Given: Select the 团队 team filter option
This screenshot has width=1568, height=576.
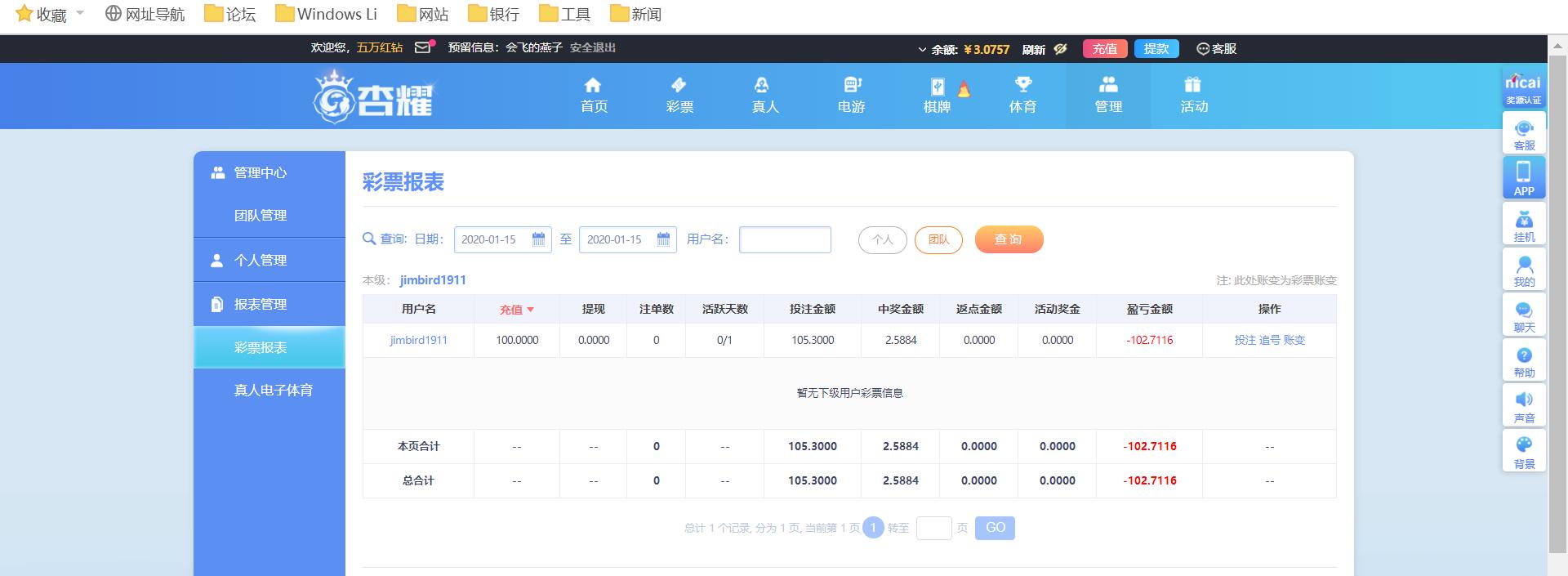Looking at the screenshot, I should 938,239.
